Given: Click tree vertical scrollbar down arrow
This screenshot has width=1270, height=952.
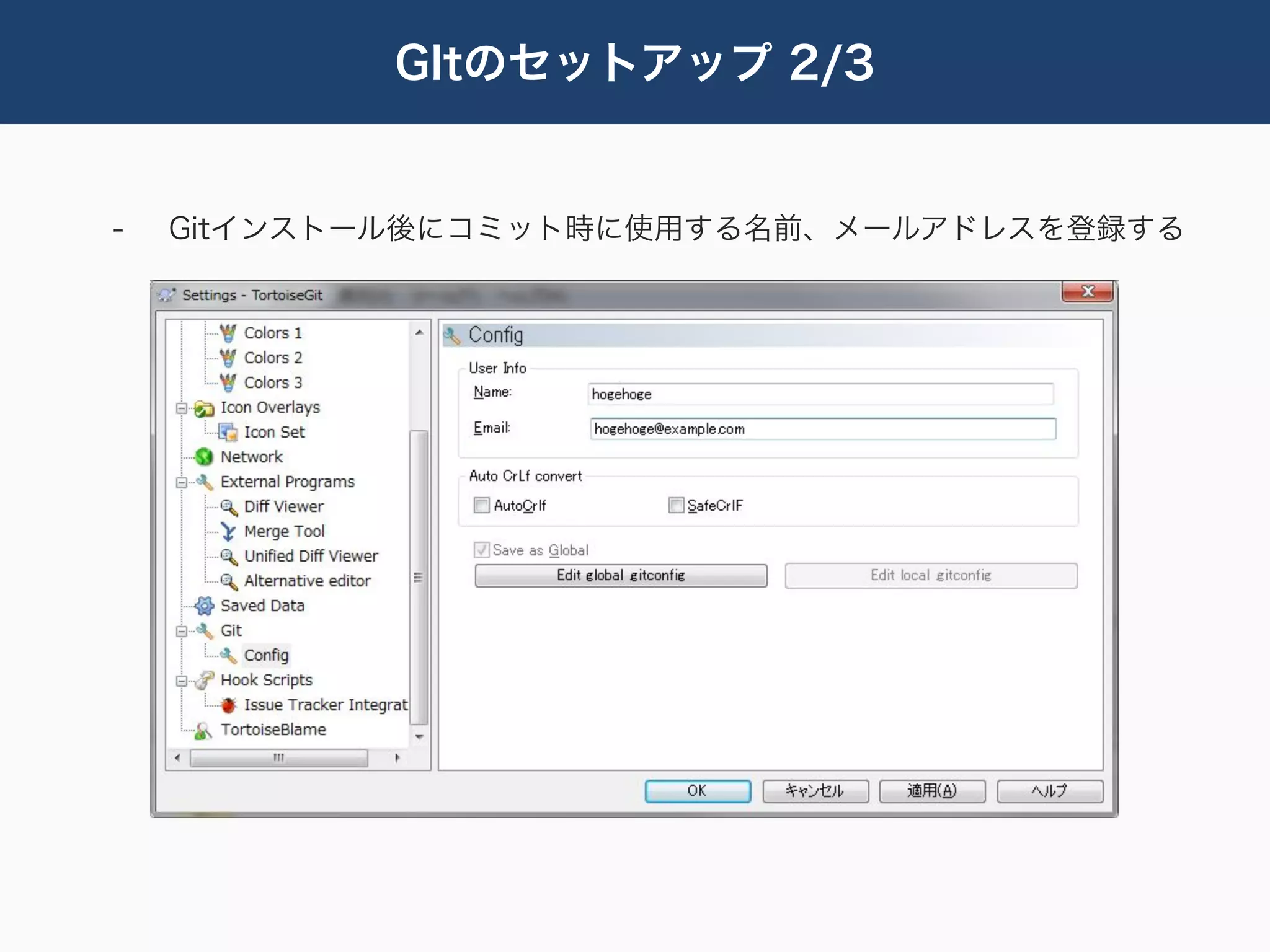Looking at the screenshot, I should (419, 737).
